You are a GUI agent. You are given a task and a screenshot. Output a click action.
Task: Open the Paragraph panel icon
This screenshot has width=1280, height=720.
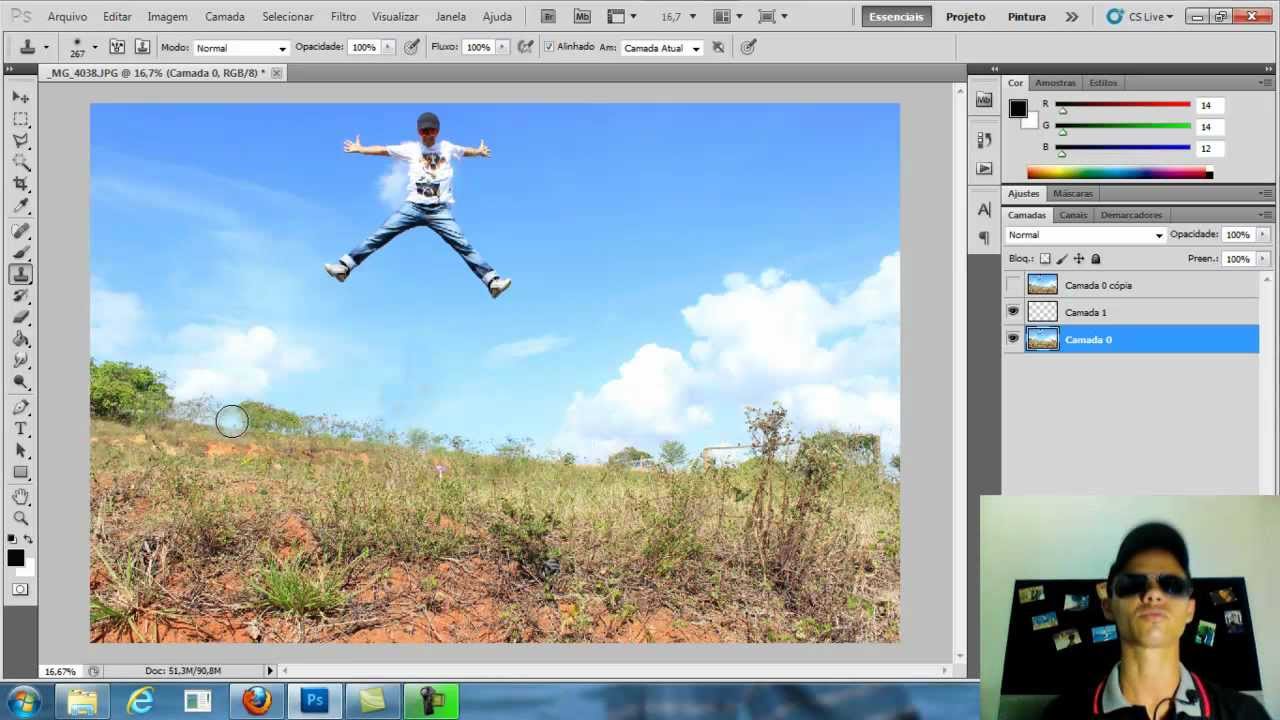click(x=984, y=237)
